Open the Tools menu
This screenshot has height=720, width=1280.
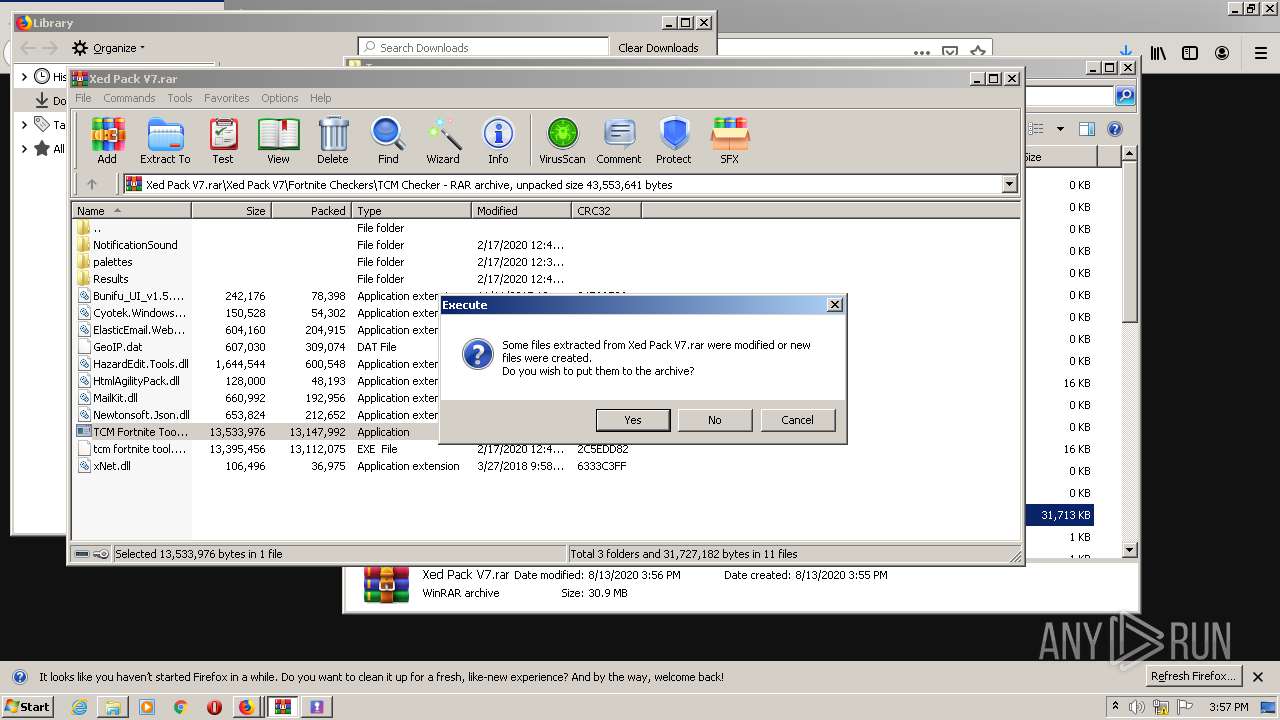[x=180, y=98]
